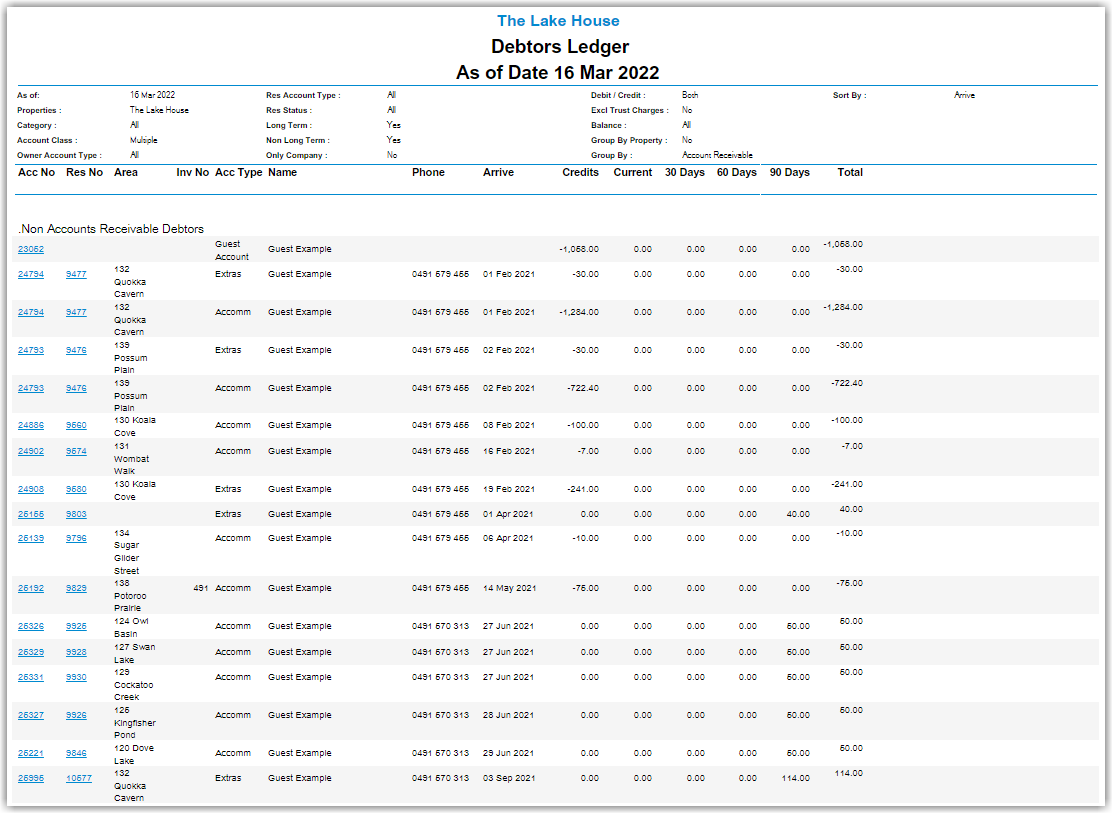Click the Name column header

283,172
